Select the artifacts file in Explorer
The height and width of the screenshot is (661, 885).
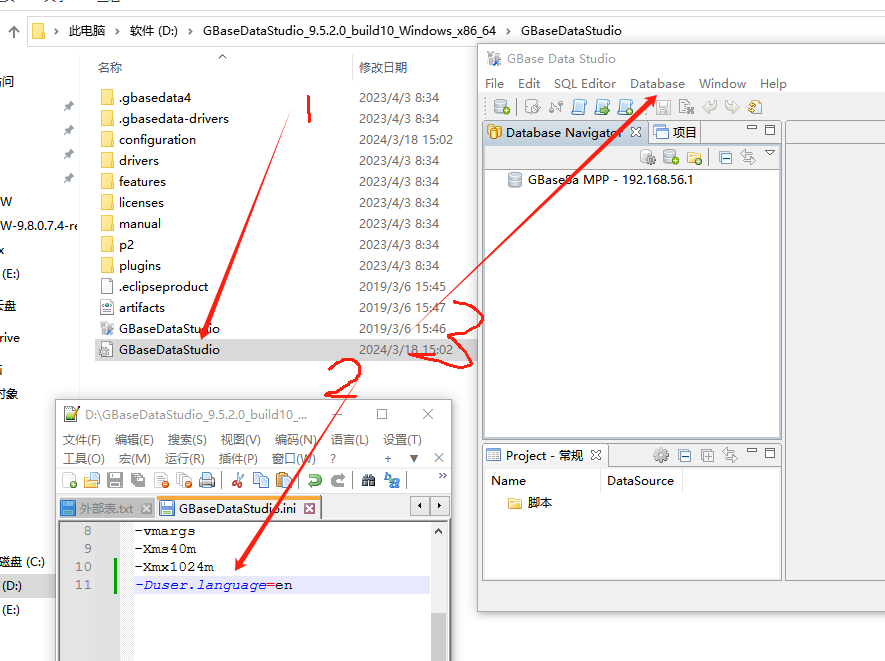coord(142,308)
